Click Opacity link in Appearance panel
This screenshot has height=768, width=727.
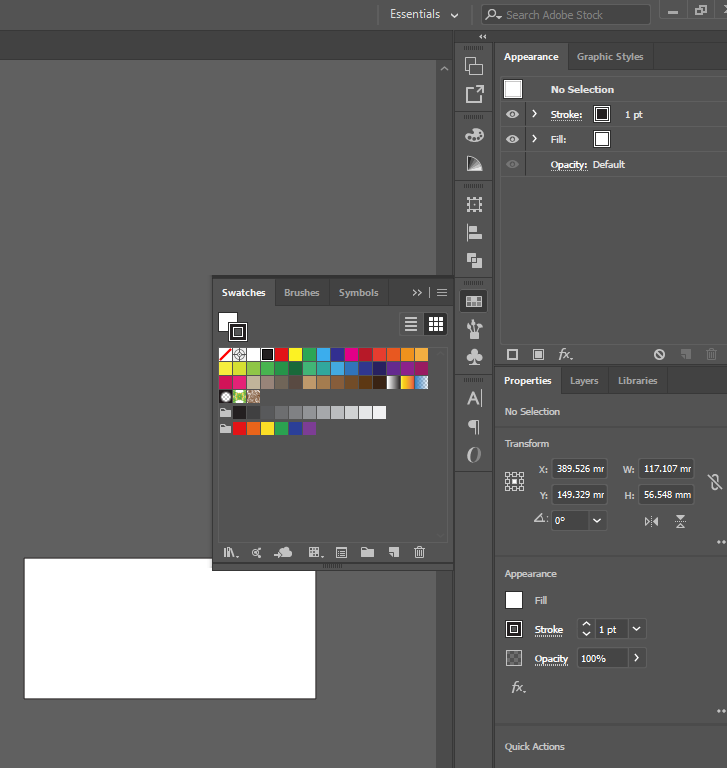(569, 165)
